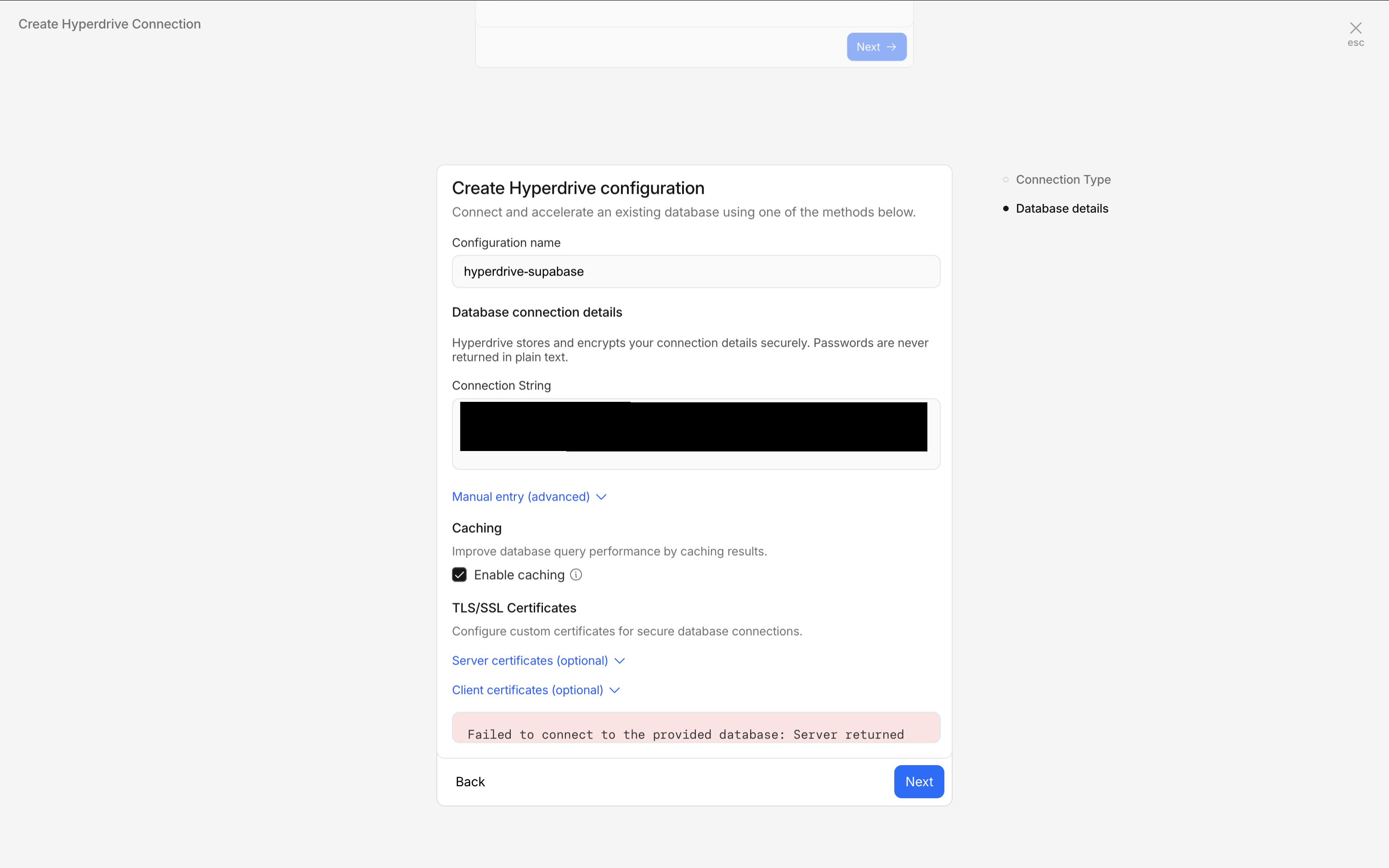Go to the Connection Type step
The width and height of the screenshot is (1389, 868).
[1063, 180]
